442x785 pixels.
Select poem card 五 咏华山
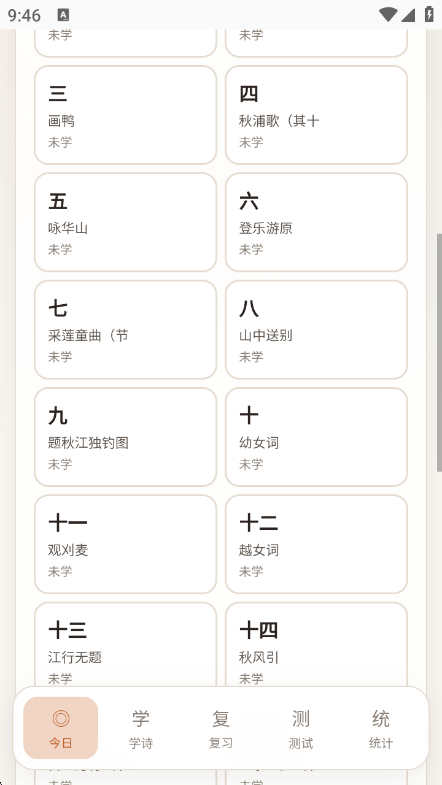(126, 222)
